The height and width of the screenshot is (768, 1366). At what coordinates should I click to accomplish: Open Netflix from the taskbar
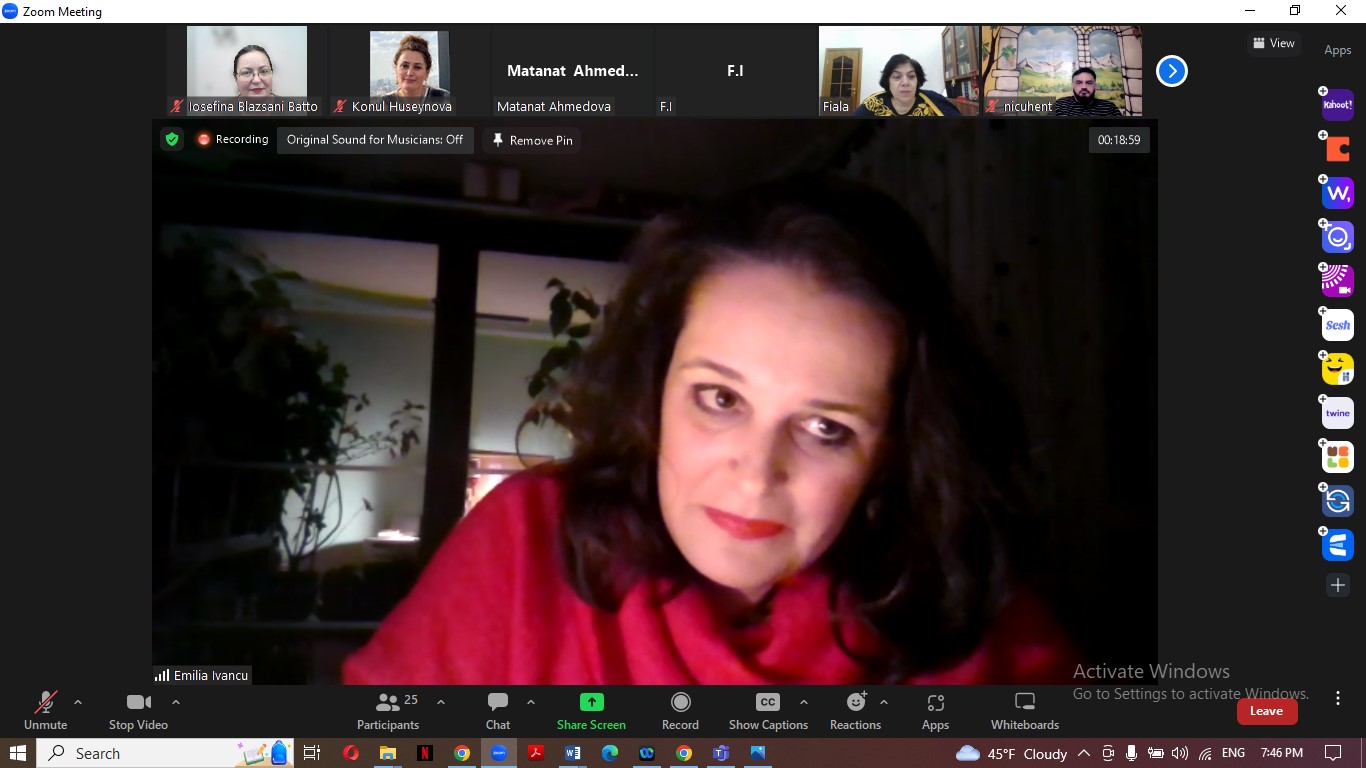(425, 753)
